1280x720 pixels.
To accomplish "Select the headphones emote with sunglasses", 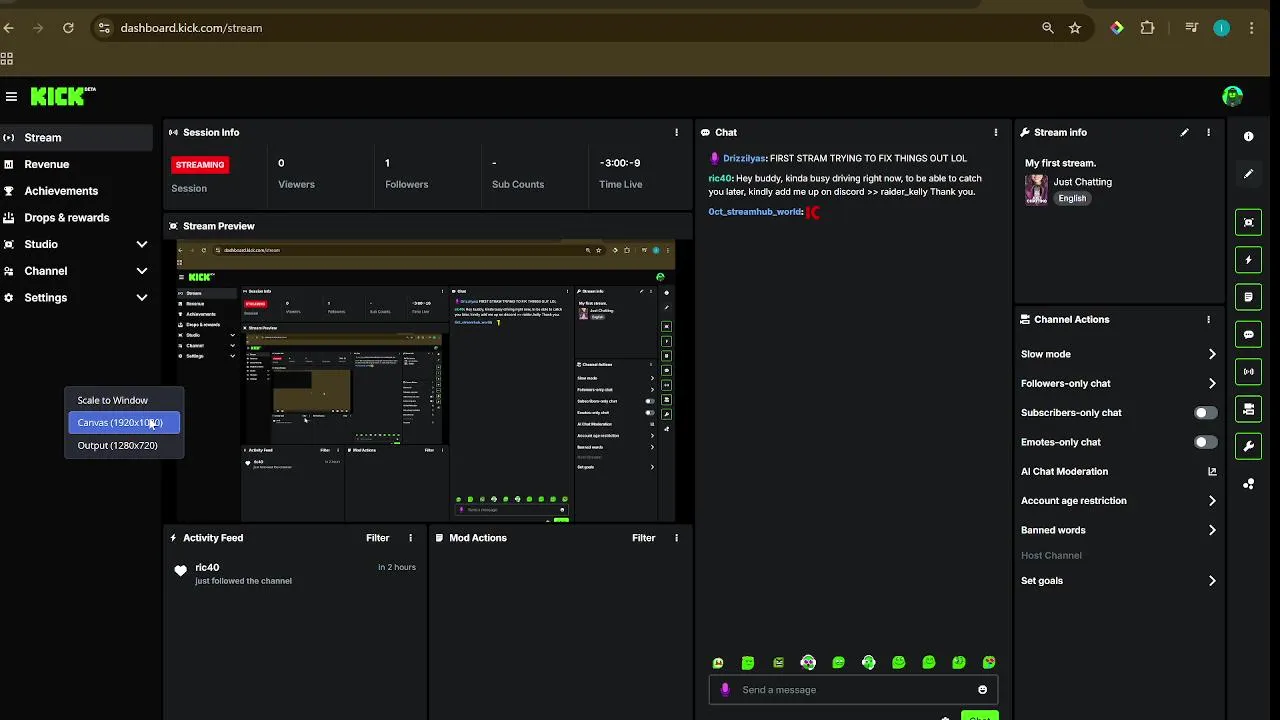I will (x=808, y=662).
